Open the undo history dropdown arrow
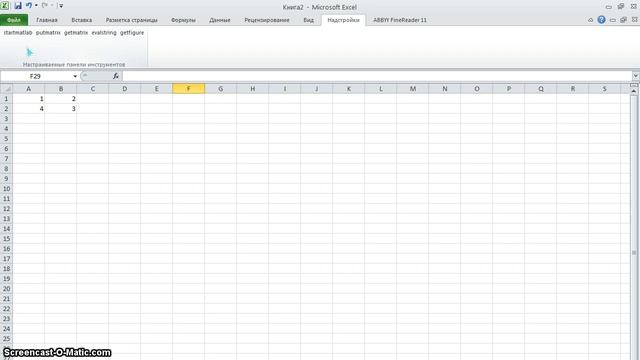Screen dimensions: 640x360 36,6
